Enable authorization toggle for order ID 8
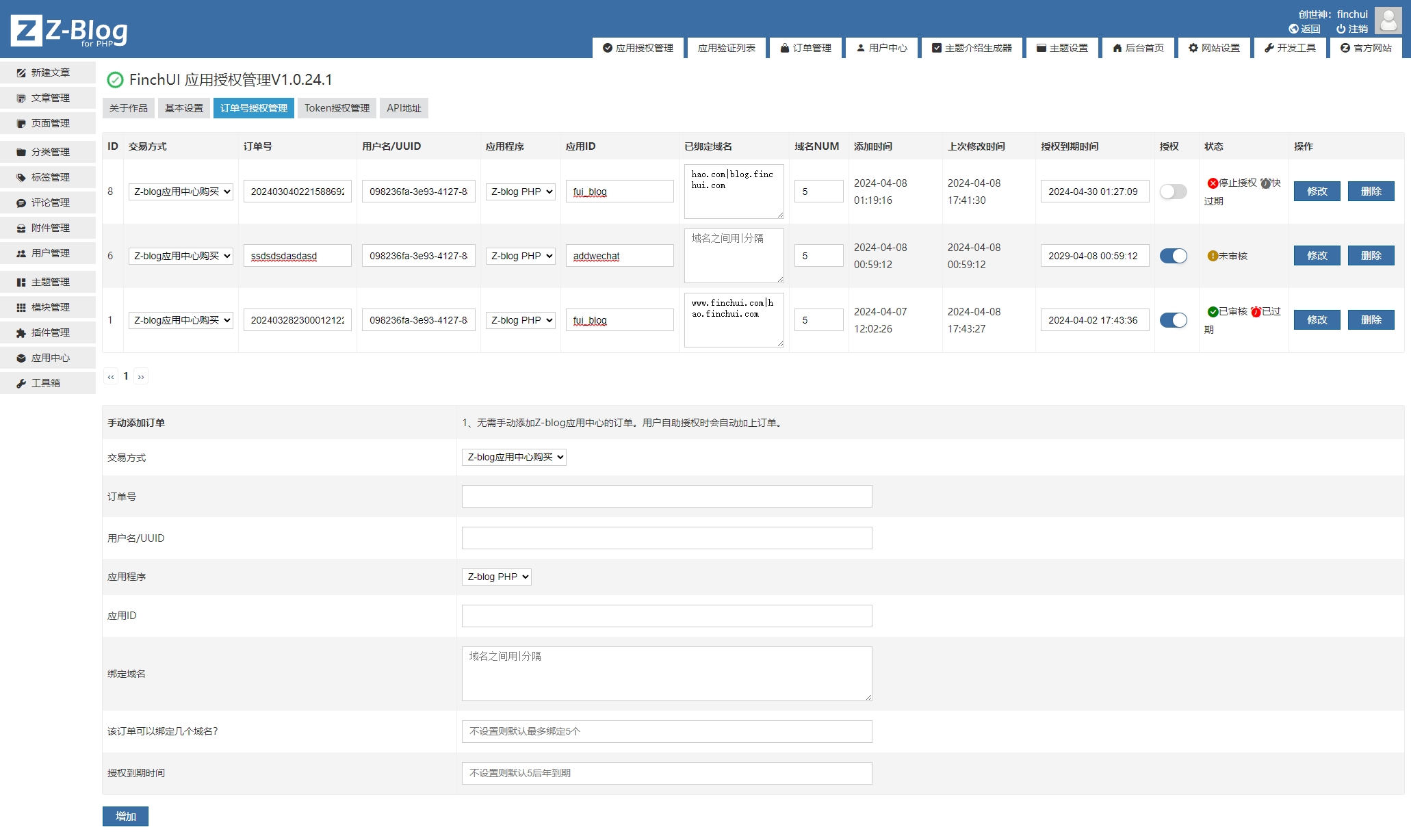This screenshot has height=840, width=1411. click(x=1173, y=192)
